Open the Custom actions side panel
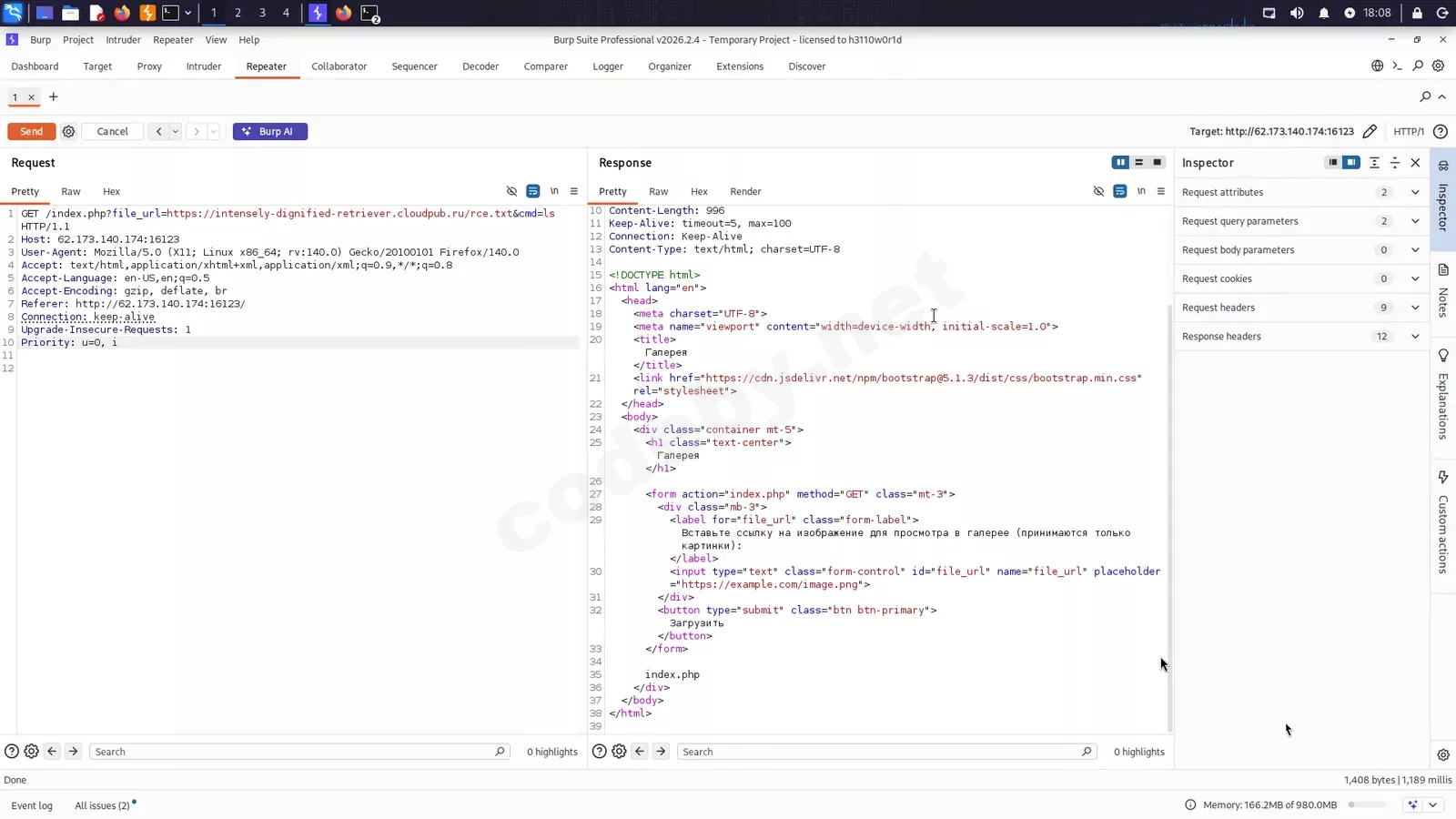This screenshot has height=819, width=1456. click(1443, 522)
